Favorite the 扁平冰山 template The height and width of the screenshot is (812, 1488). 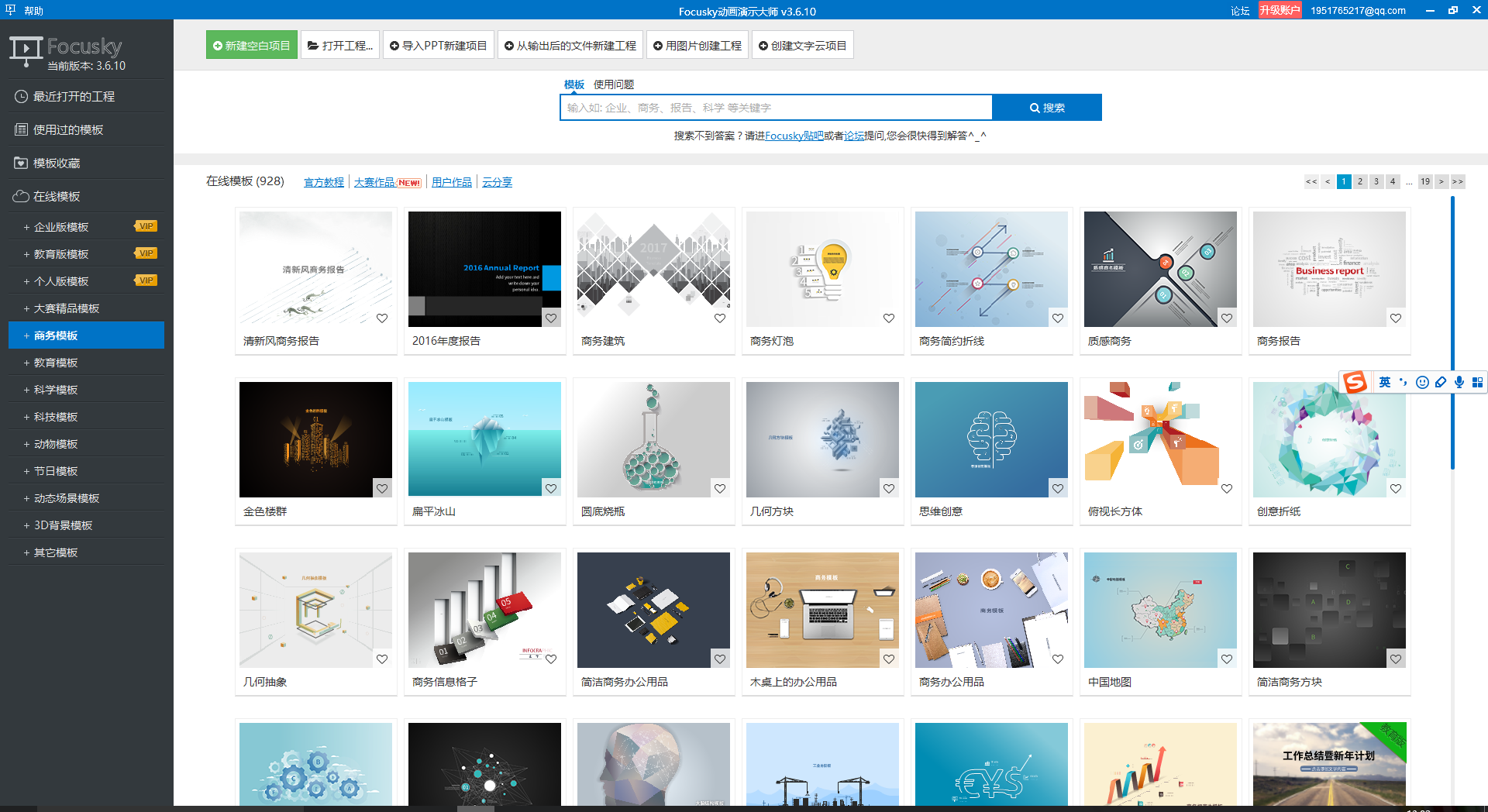click(551, 488)
